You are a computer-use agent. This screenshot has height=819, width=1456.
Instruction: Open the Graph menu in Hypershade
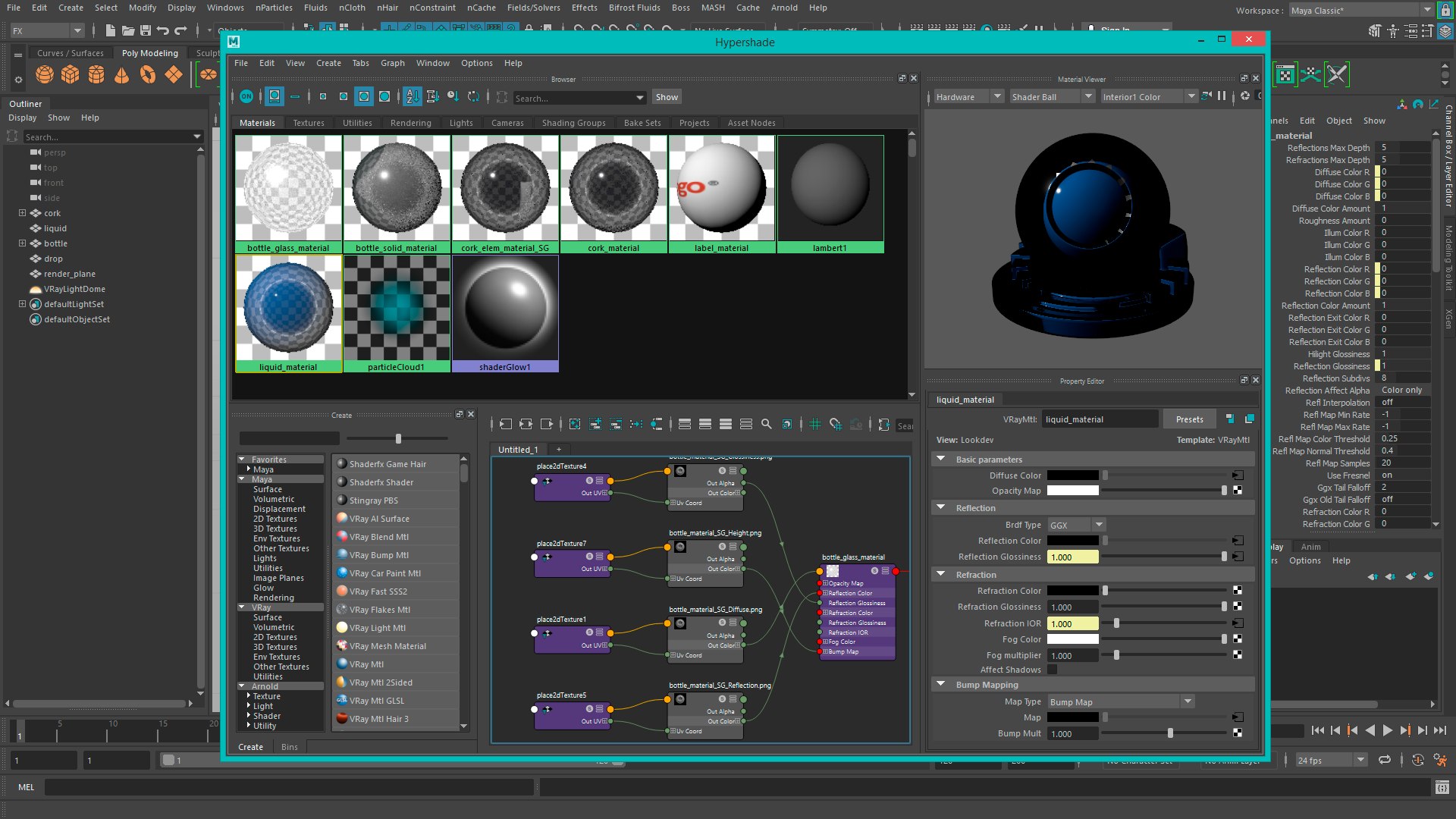tap(392, 63)
